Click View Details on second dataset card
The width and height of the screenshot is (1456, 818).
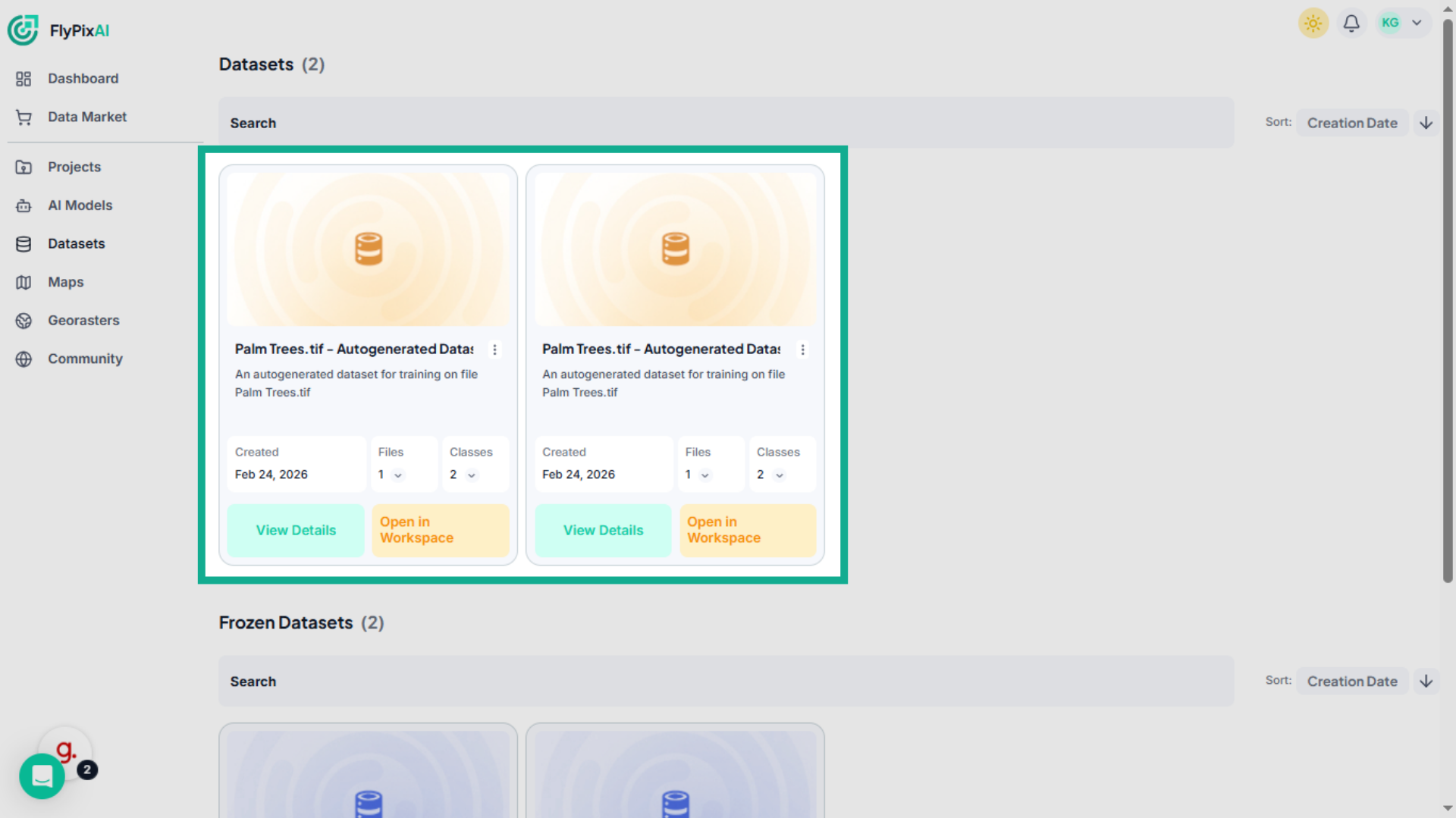(603, 531)
